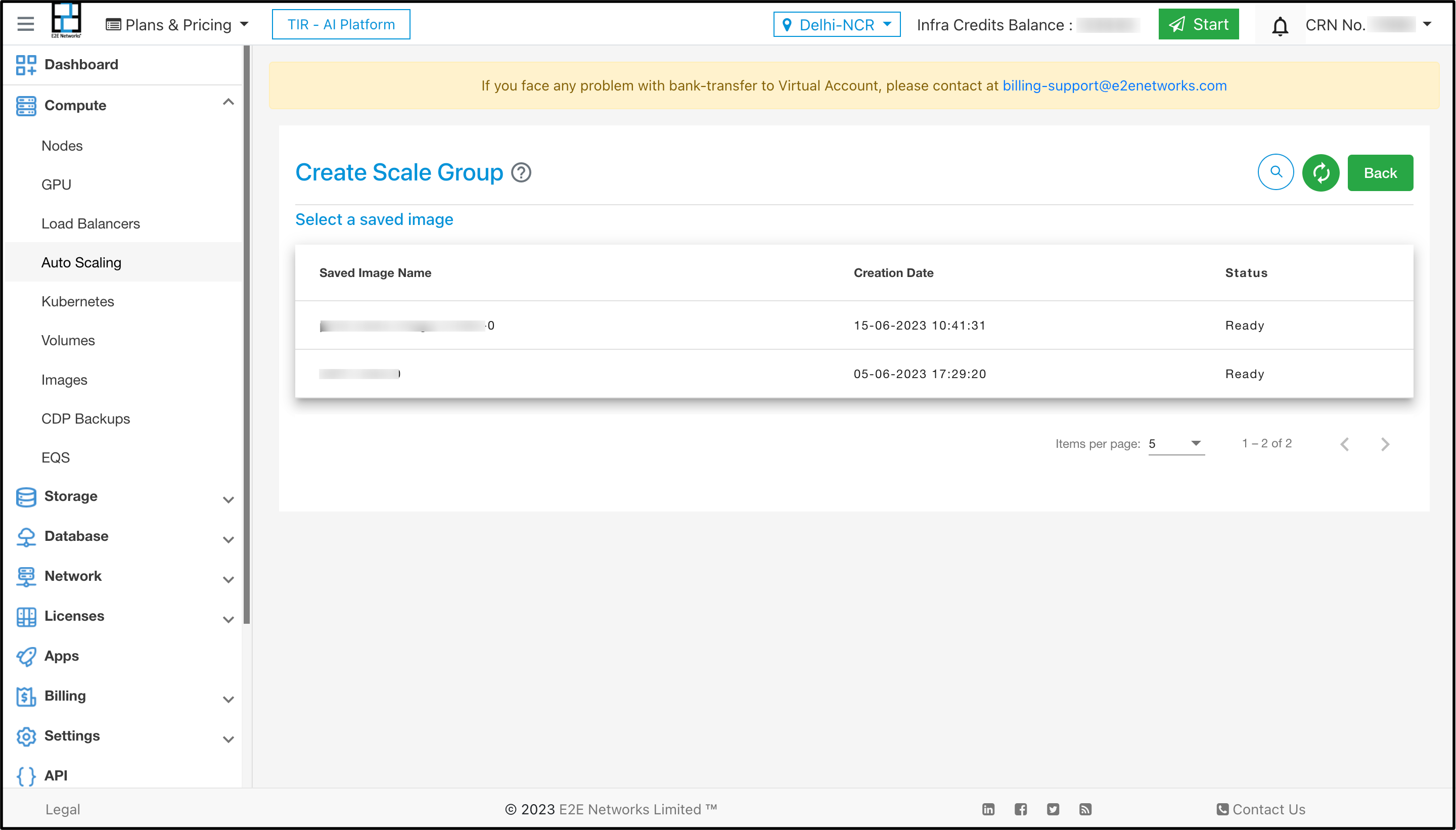
Task: Click the Compute server icon
Action: click(x=26, y=106)
